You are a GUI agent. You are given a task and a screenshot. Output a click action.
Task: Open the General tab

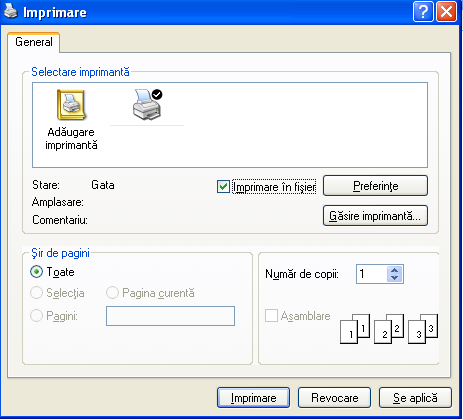34,42
